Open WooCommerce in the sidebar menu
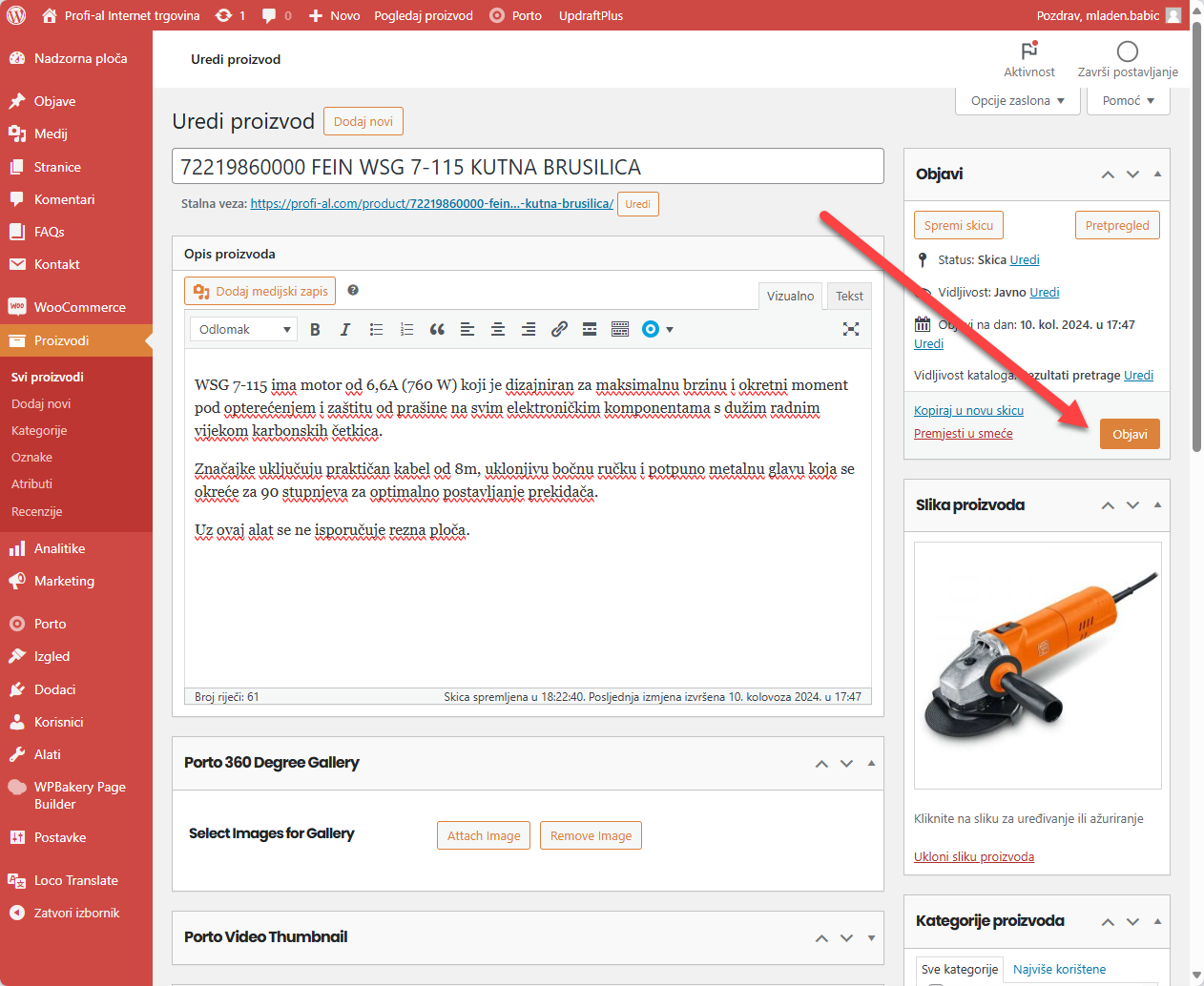Image resolution: width=1204 pixels, height=986 pixels. (x=79, y=307)
